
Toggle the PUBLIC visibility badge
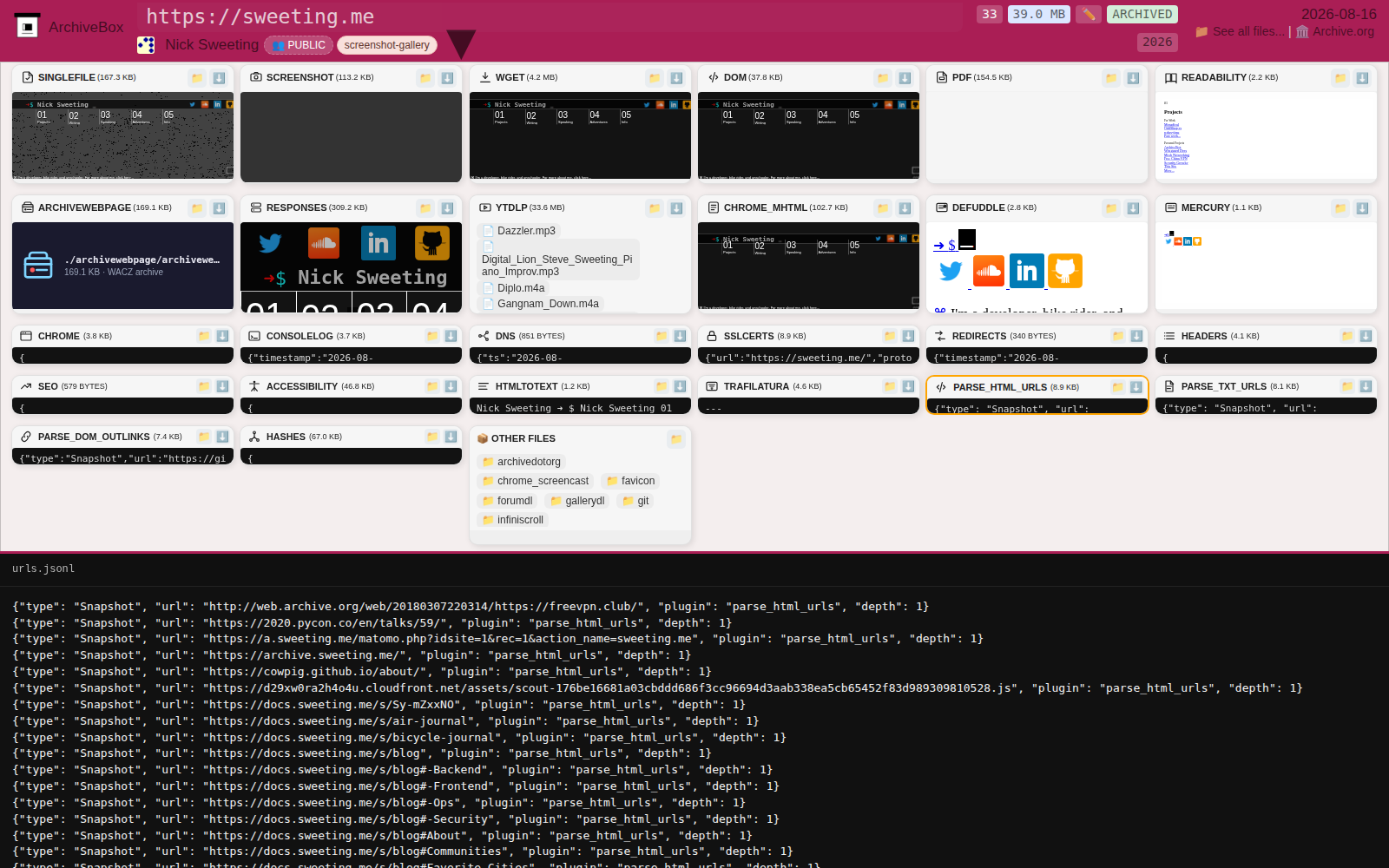[x=299, y=45]
